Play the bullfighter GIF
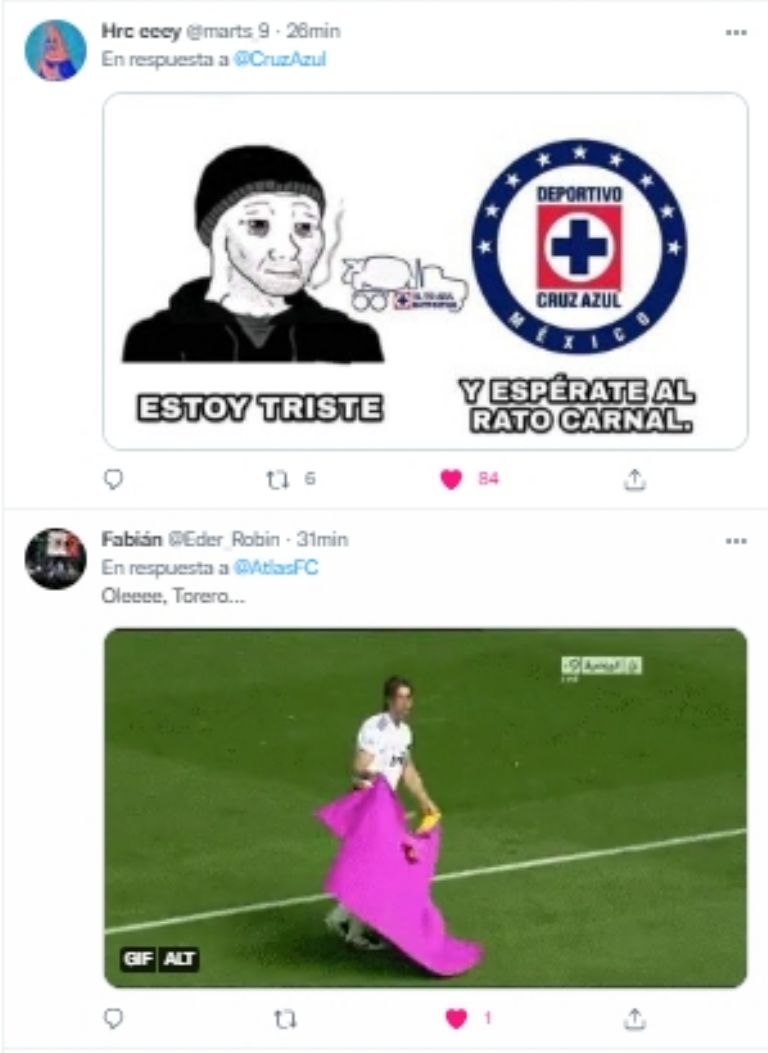The width and height of the screenshot is (768, 1053). click(x=425, y=808)
